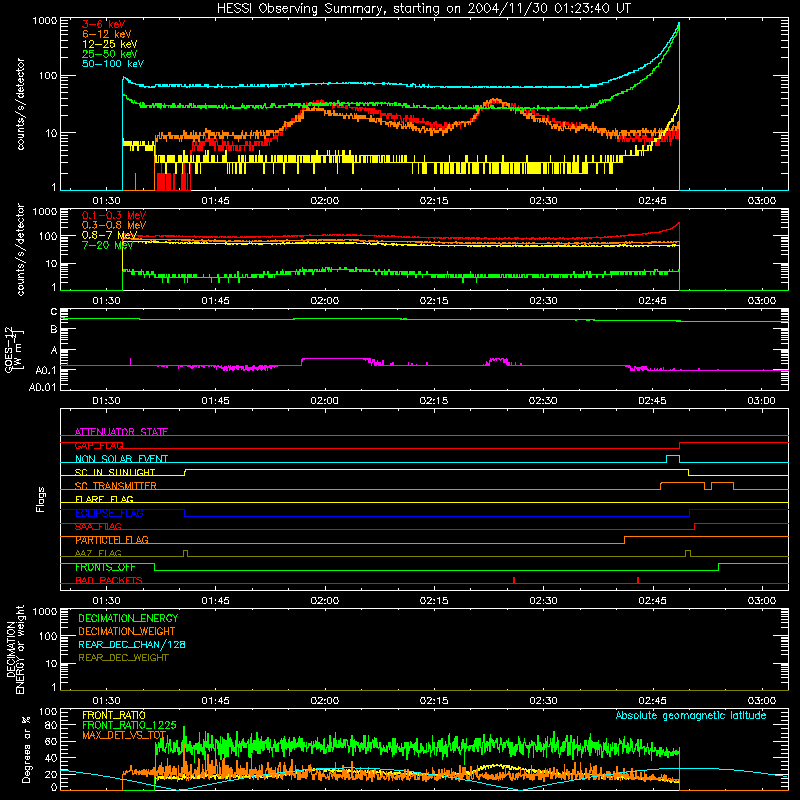The image size is (800, 800).
Task: Select the 50-100 keV legend label
Action: pos(113,64)
